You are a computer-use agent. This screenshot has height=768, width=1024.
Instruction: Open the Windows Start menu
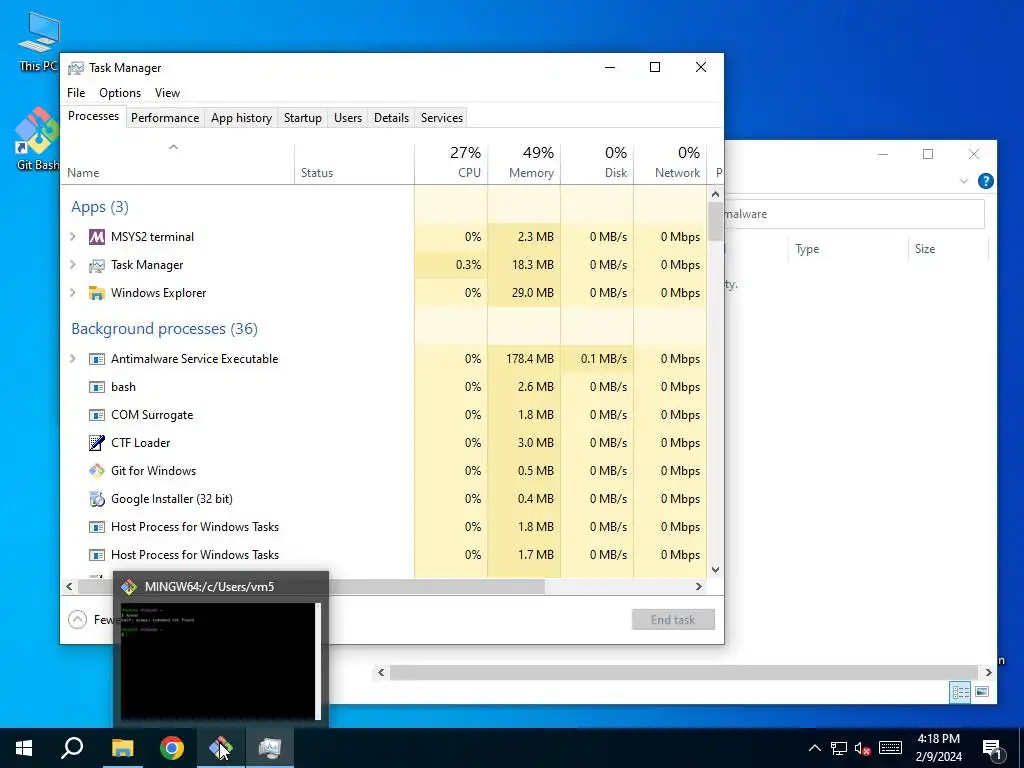[x=24, y=748]
